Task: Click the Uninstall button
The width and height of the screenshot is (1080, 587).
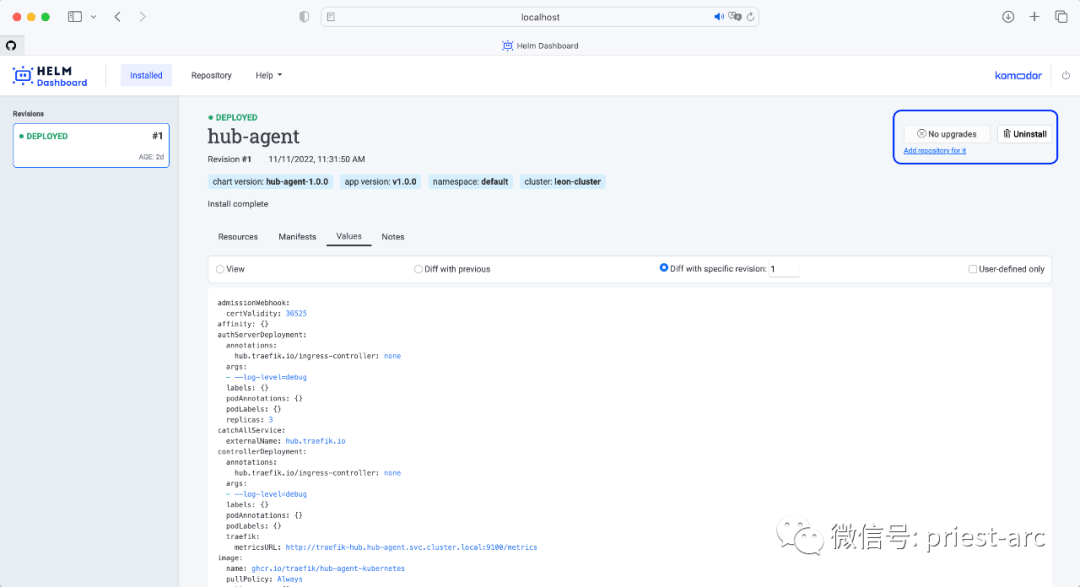Action: 1025,134
